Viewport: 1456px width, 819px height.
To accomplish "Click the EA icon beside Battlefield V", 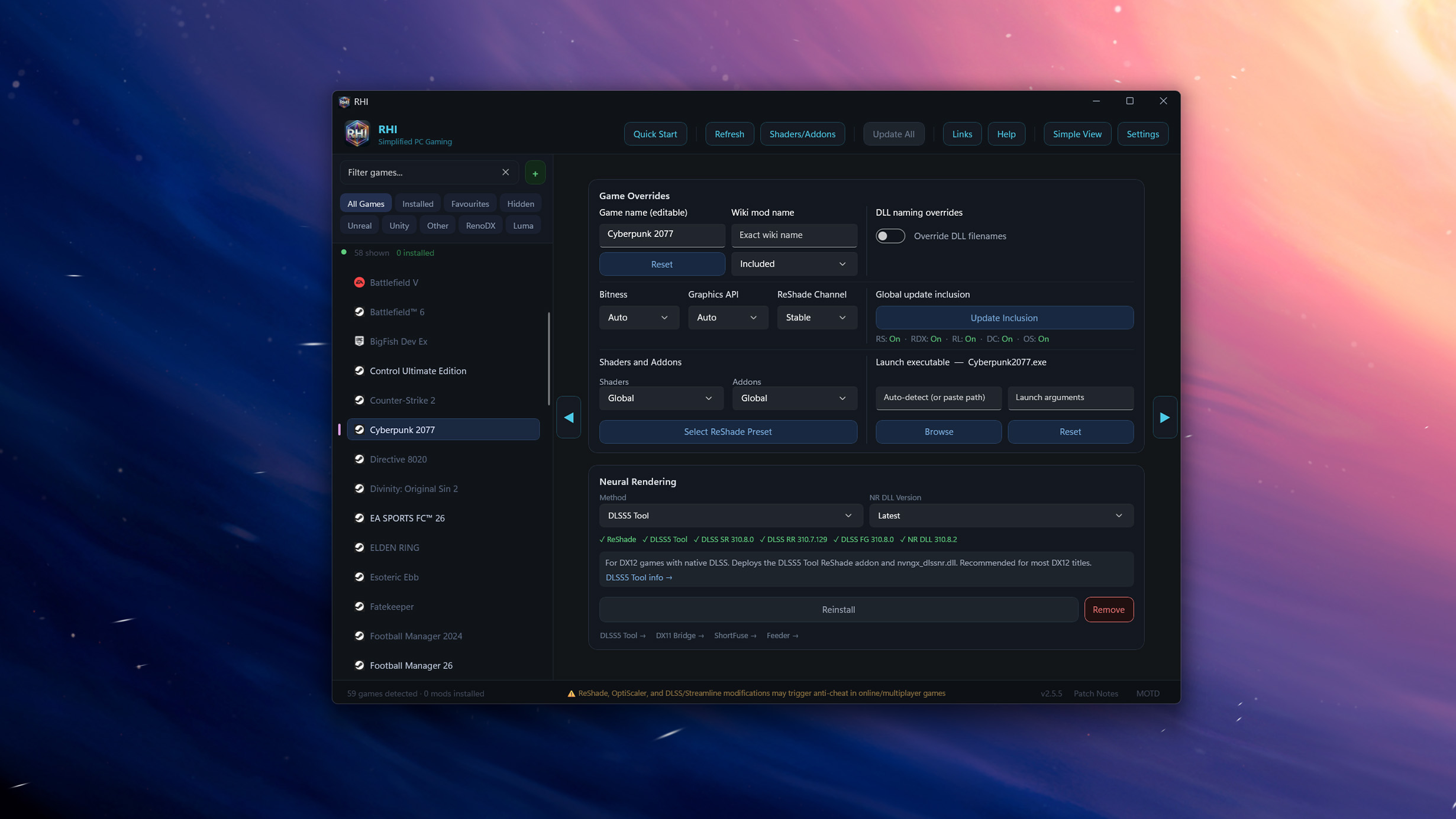I will pyautogui.click(x=359, y=282).
